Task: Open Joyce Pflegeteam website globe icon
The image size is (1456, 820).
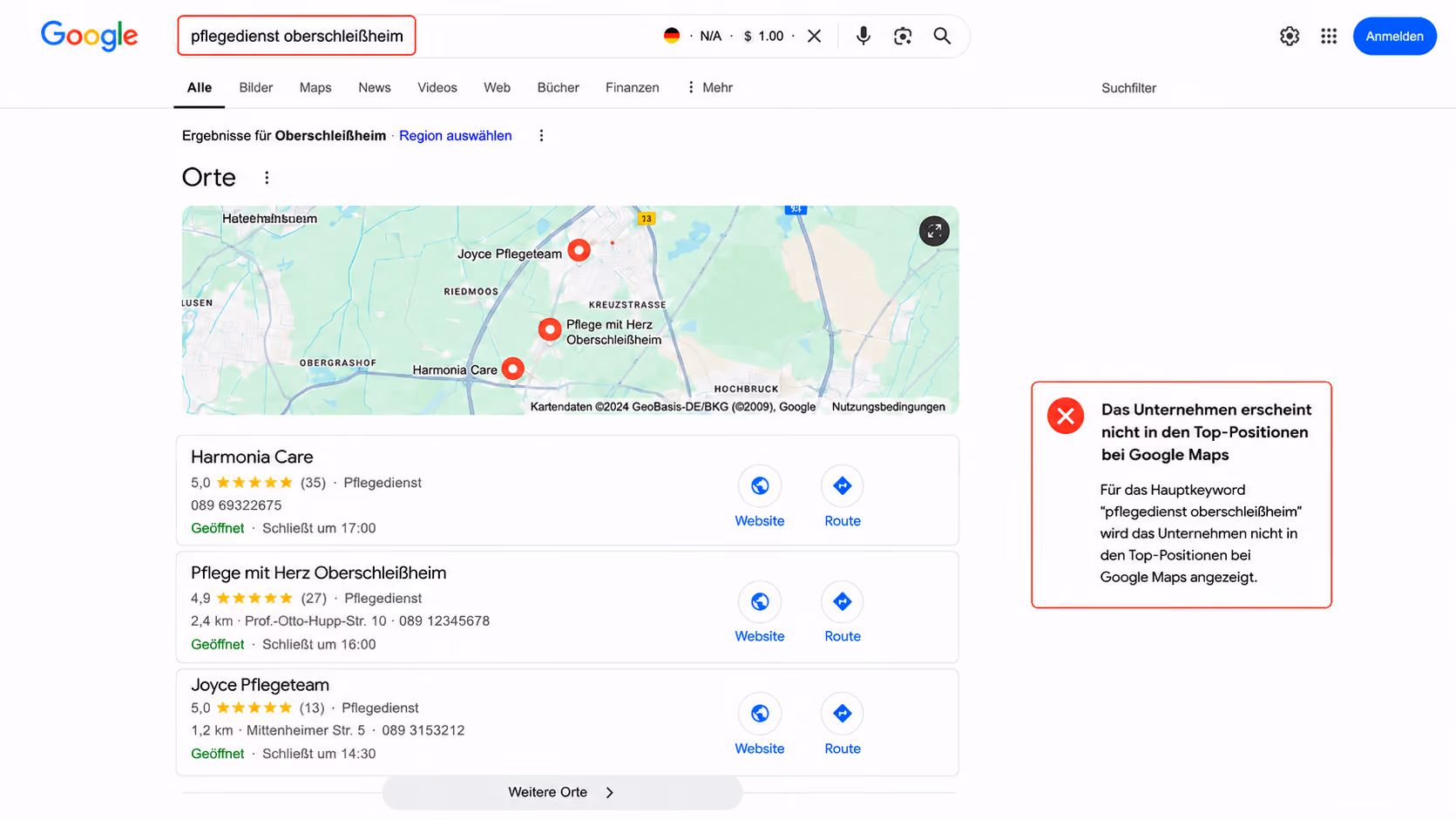Action: (760, 714)
